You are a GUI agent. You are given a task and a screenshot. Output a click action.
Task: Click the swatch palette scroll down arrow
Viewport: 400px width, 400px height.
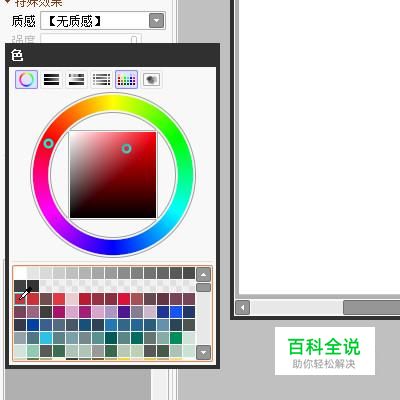[203, 352]
